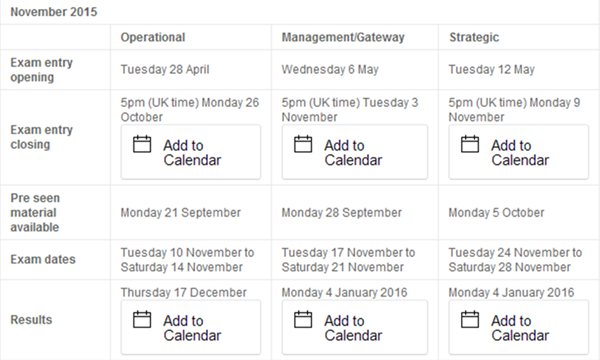The image size is (600, 360).
Task: Click calendar icon for Strategic exam entry closing
Action: [470, 144]
